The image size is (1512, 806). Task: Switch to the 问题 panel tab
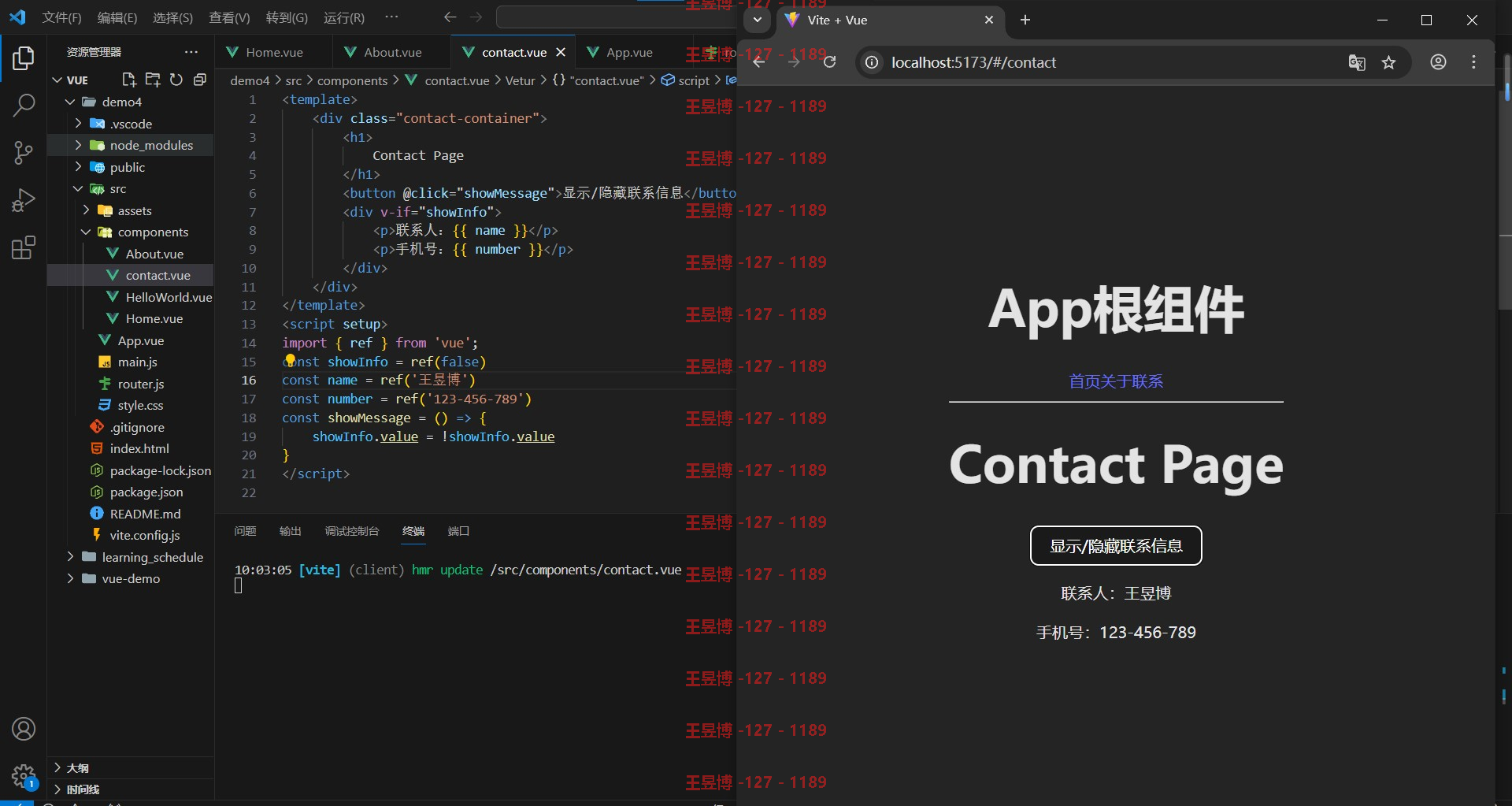pyautogui.click(x=245, y=531)
